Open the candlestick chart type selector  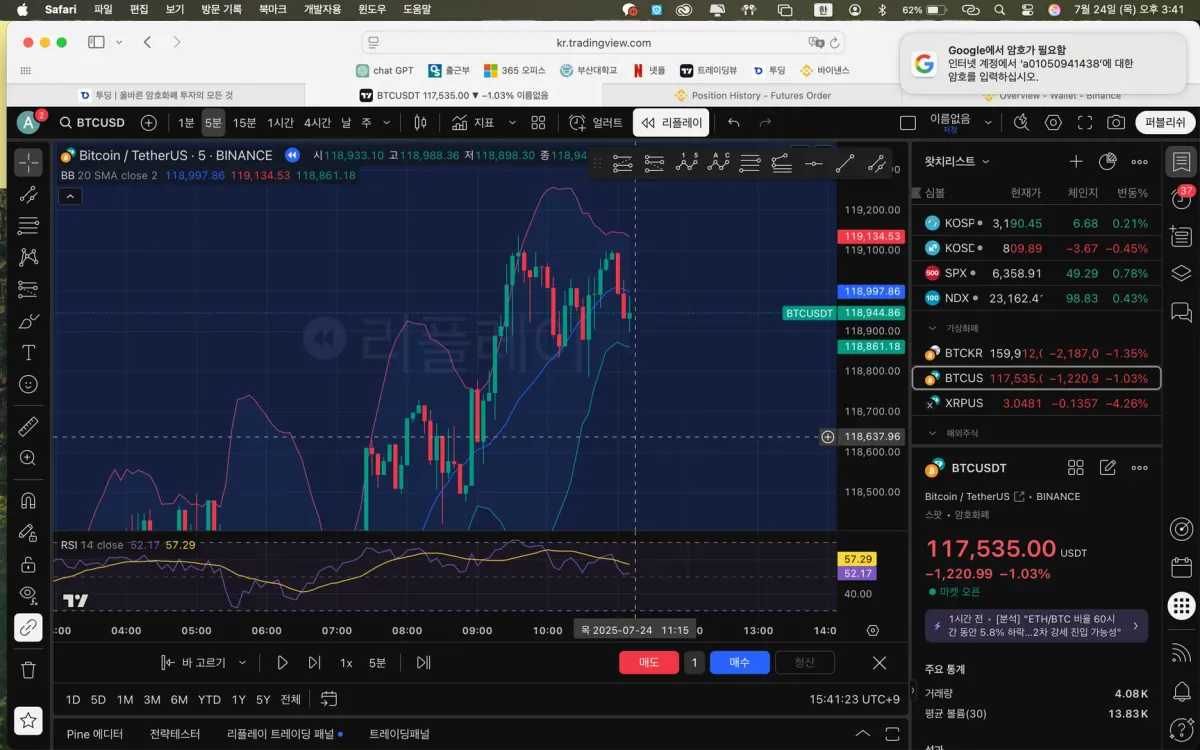pos(420,122)
